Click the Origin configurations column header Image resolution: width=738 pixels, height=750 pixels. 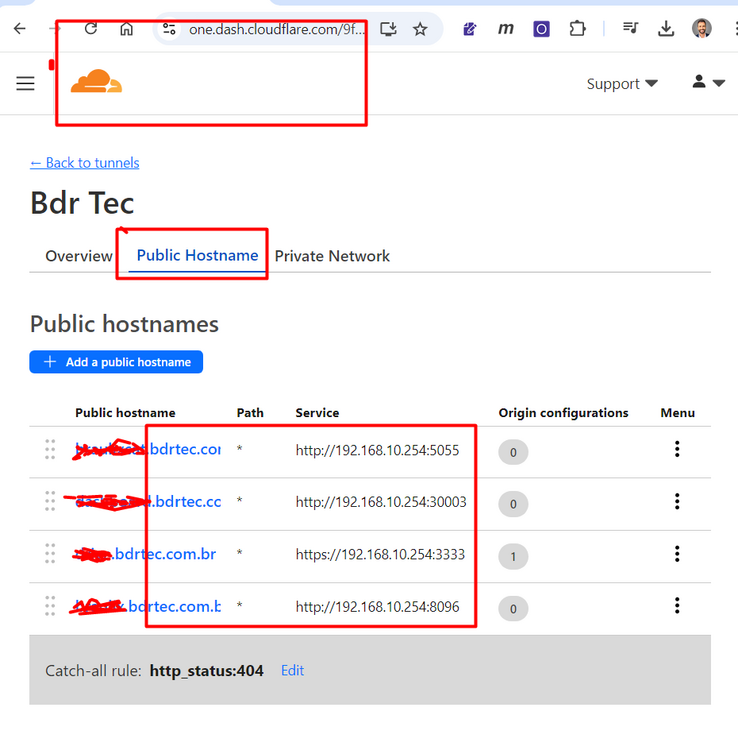pyautogui.click(x=563, y=413)
